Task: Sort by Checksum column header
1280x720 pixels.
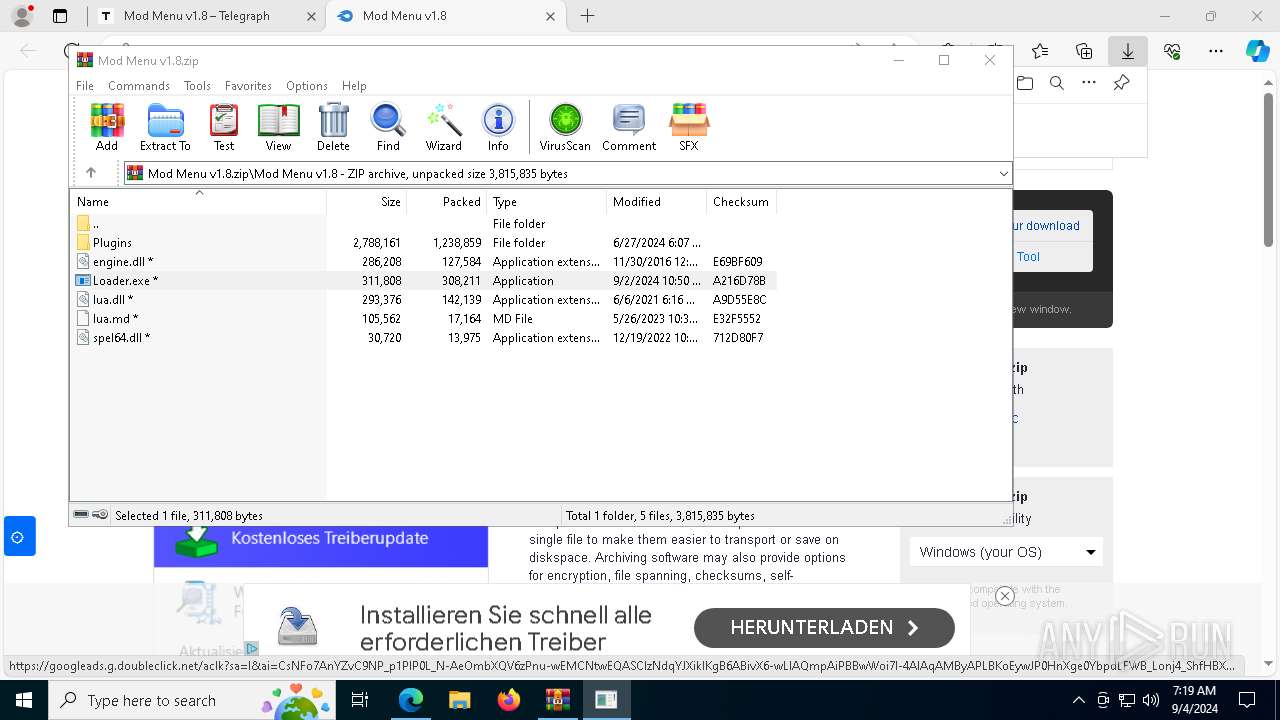Action: point(741,201)
